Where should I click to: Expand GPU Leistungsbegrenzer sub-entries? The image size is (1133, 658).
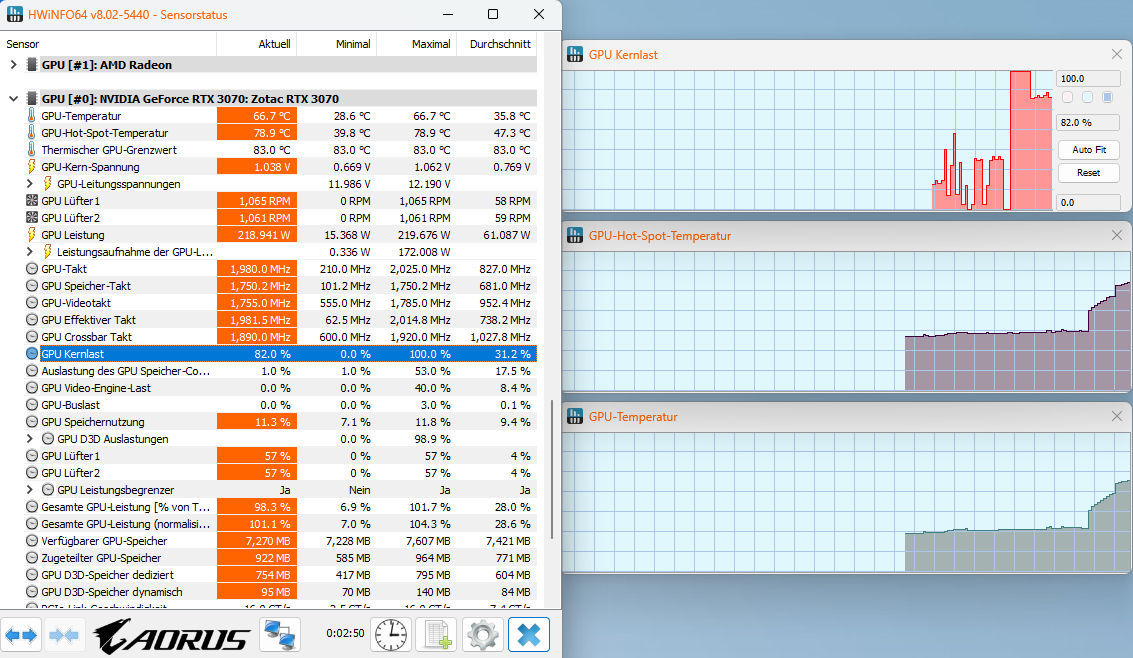pos(30,490)
